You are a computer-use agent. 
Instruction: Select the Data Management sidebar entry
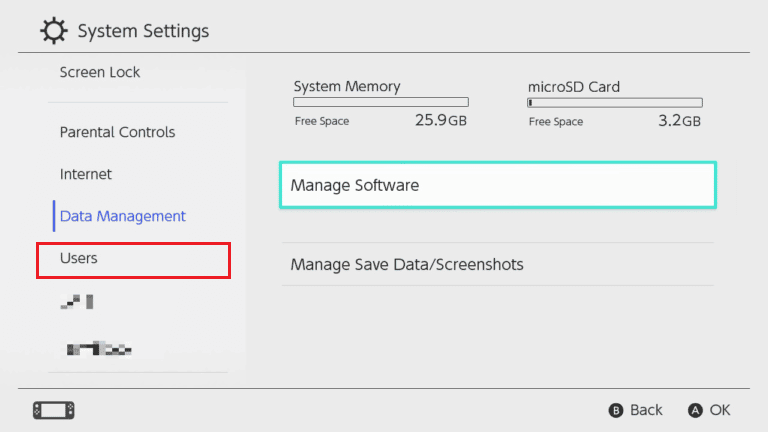pyautogui.click(x=123, y=216)
